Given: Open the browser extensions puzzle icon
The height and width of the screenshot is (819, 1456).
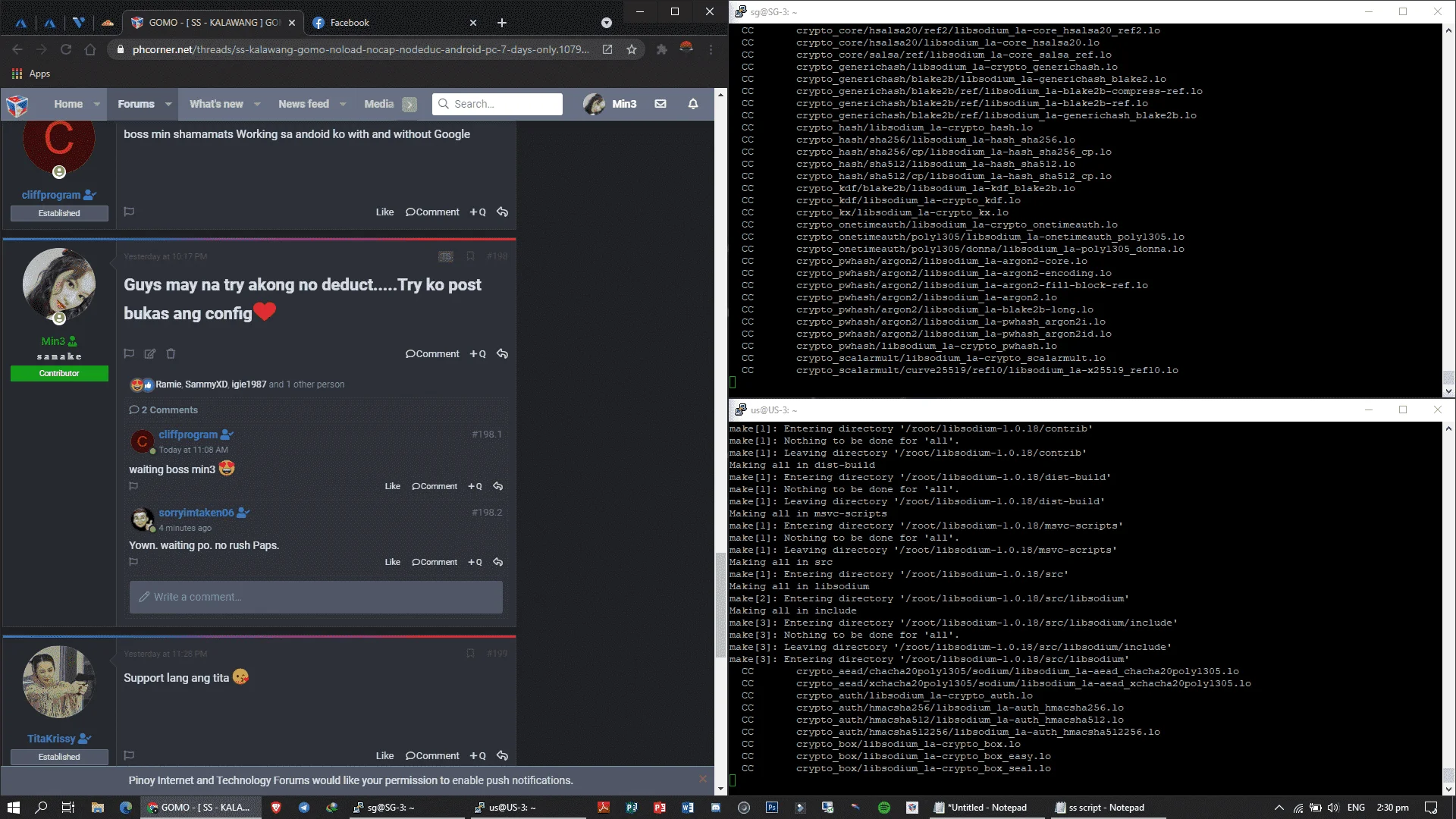Looking at the screenshot, I should point(661,49).
